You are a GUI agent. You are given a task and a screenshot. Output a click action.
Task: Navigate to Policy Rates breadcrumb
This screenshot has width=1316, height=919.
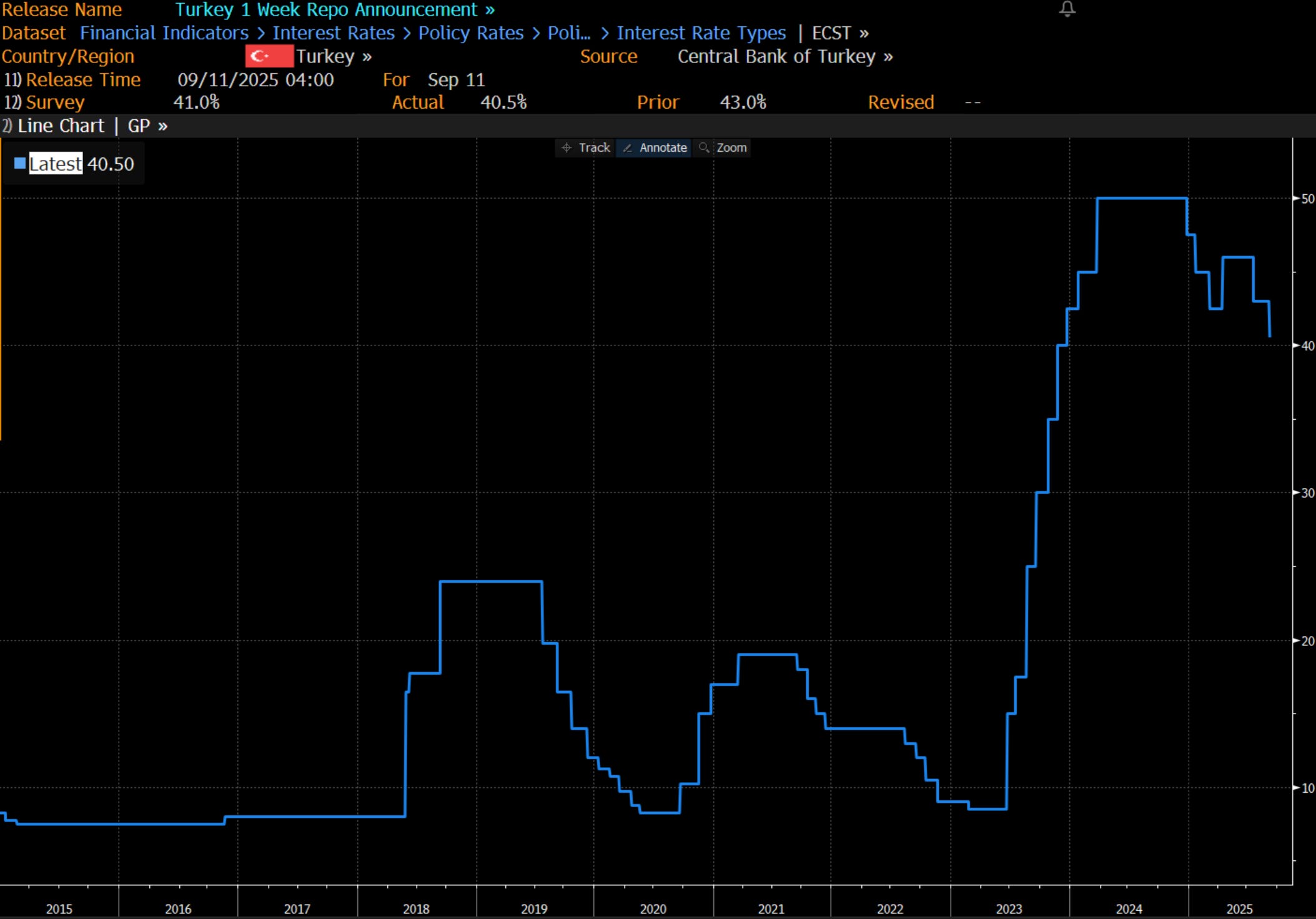click(470, 33)
